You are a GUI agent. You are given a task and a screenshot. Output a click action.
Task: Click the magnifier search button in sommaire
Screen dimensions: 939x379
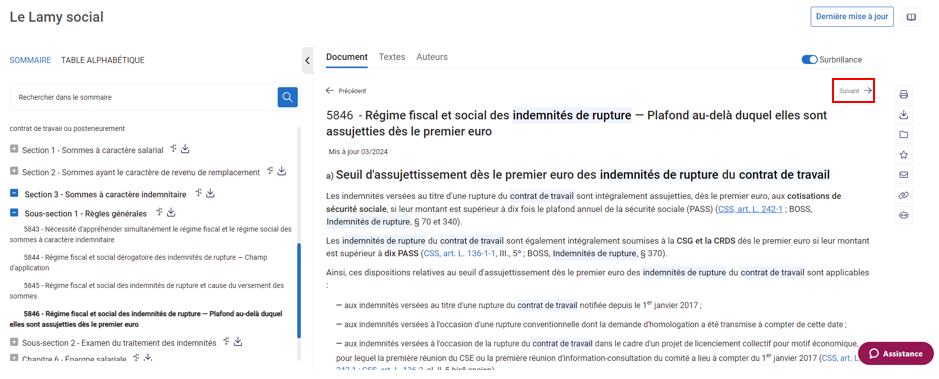coord(287,97)
